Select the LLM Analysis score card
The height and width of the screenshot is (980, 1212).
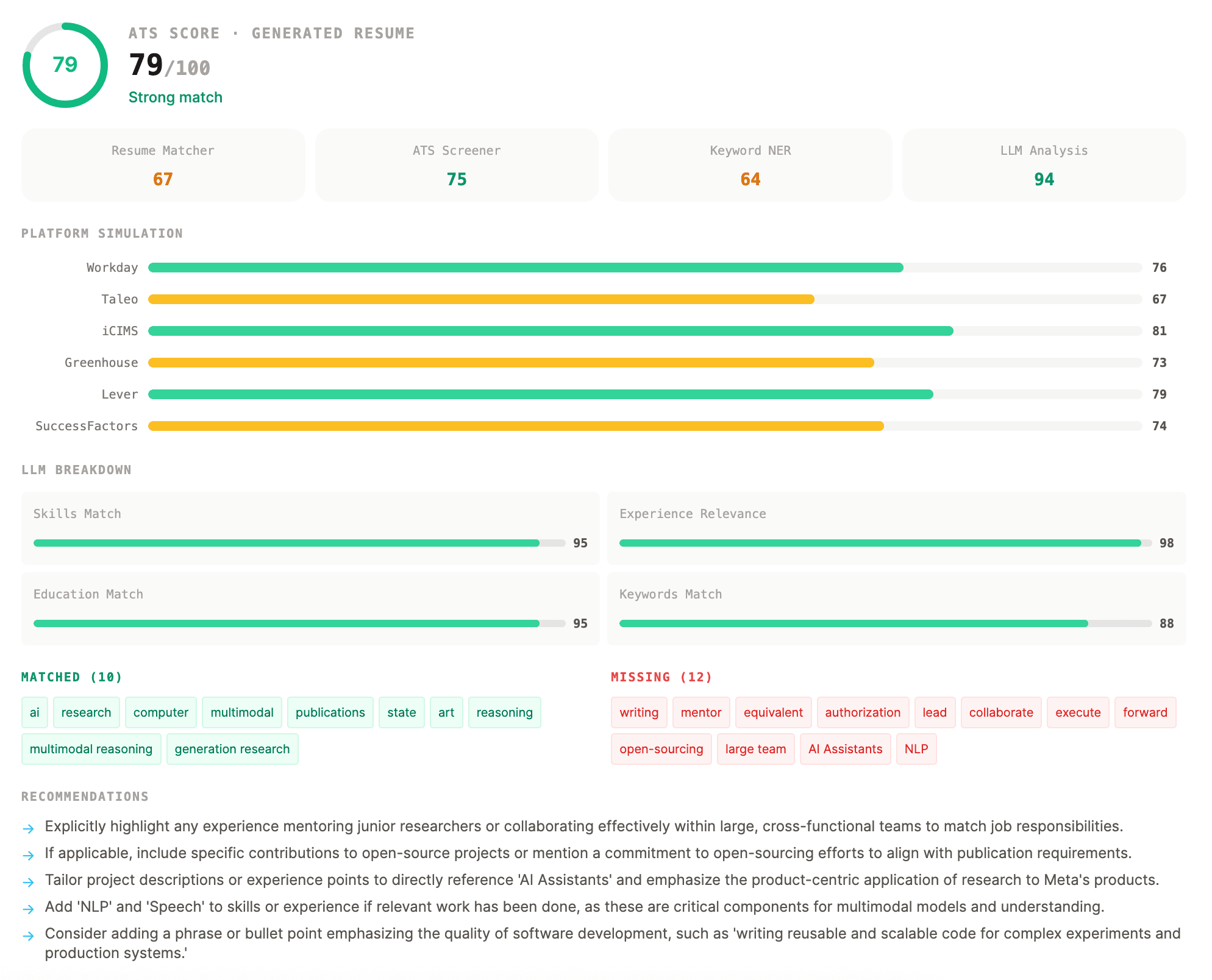click(x=1044, y=165)
